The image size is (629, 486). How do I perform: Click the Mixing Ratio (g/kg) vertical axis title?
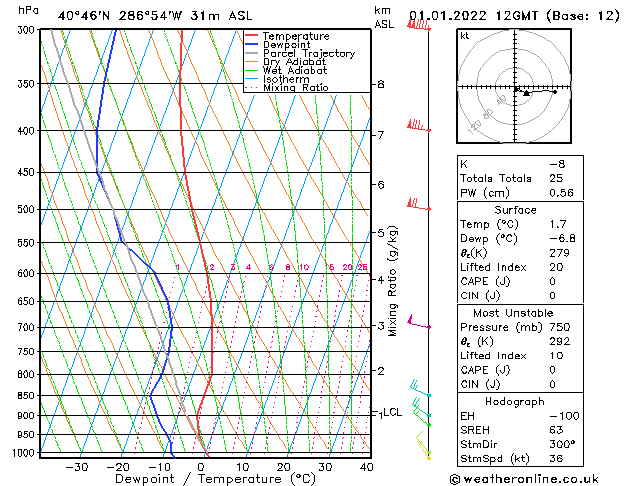(392, 281)
